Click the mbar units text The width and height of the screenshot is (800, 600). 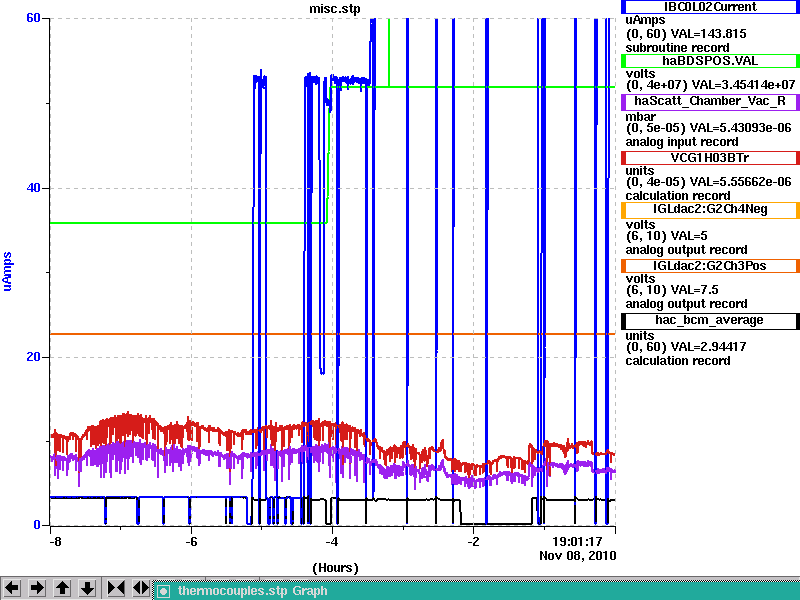[x=641, y=117]
